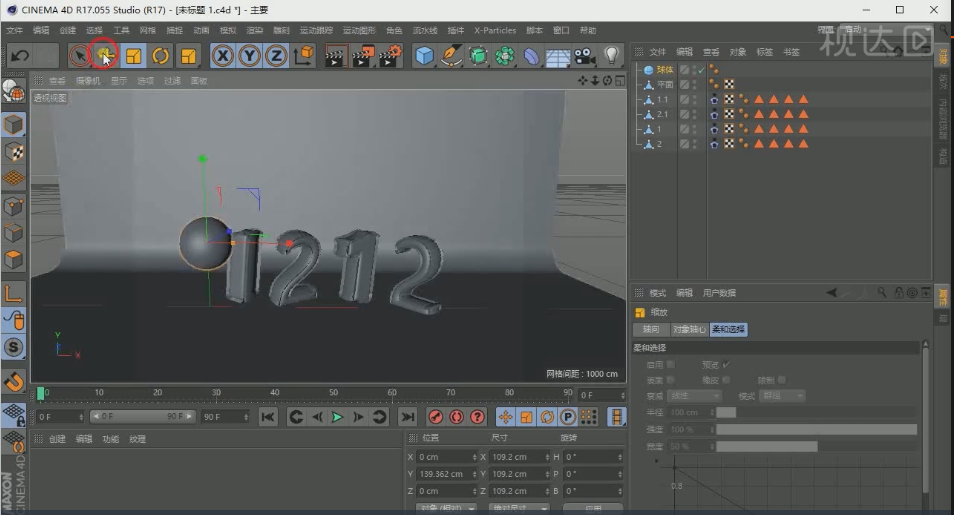The width and height of the screenshot is (954, 515).
Task: Toggle the Y axis lock
Action: pos(249,56)
